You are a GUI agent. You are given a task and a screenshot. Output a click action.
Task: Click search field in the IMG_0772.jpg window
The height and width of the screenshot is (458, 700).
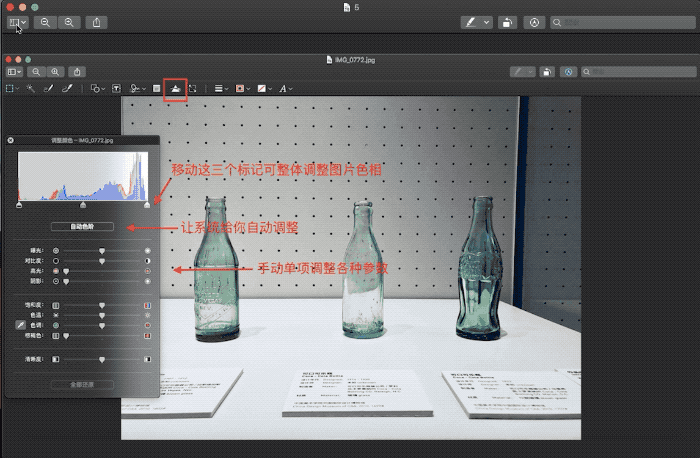click(639, 72)
